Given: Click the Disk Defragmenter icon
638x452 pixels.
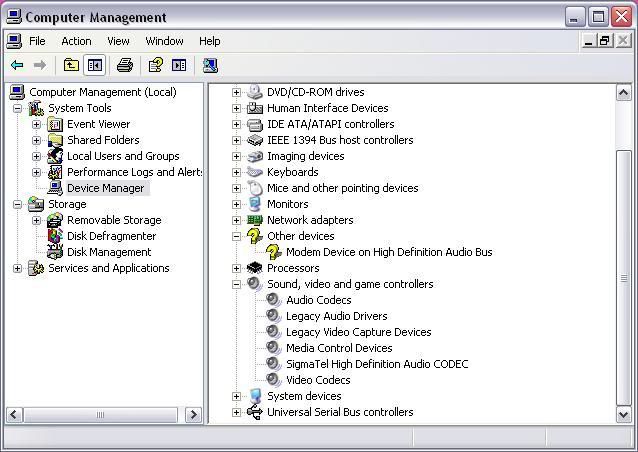Looking at the screenshot, I should coord(55,236).
